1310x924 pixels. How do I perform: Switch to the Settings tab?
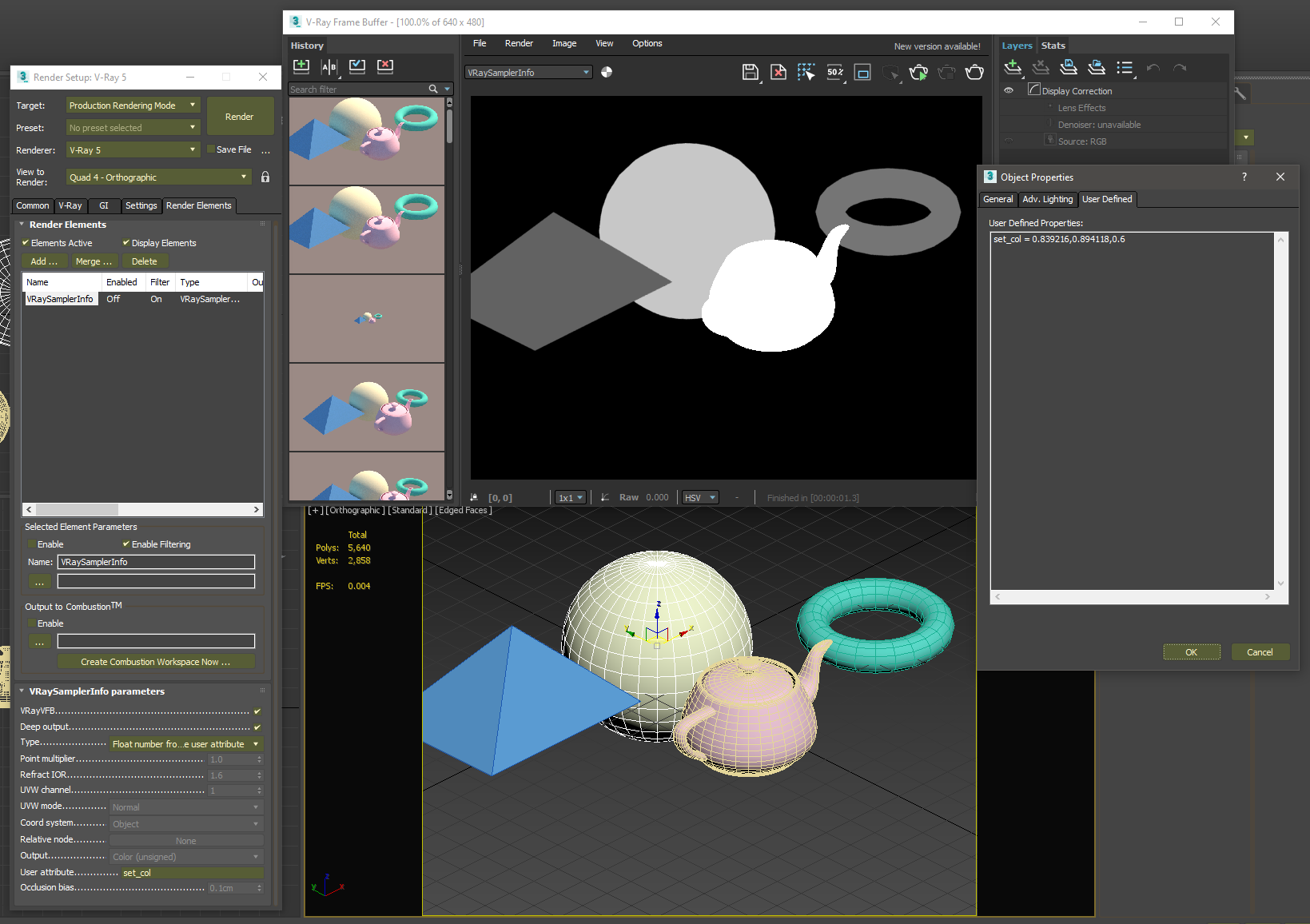click(141, 205)
